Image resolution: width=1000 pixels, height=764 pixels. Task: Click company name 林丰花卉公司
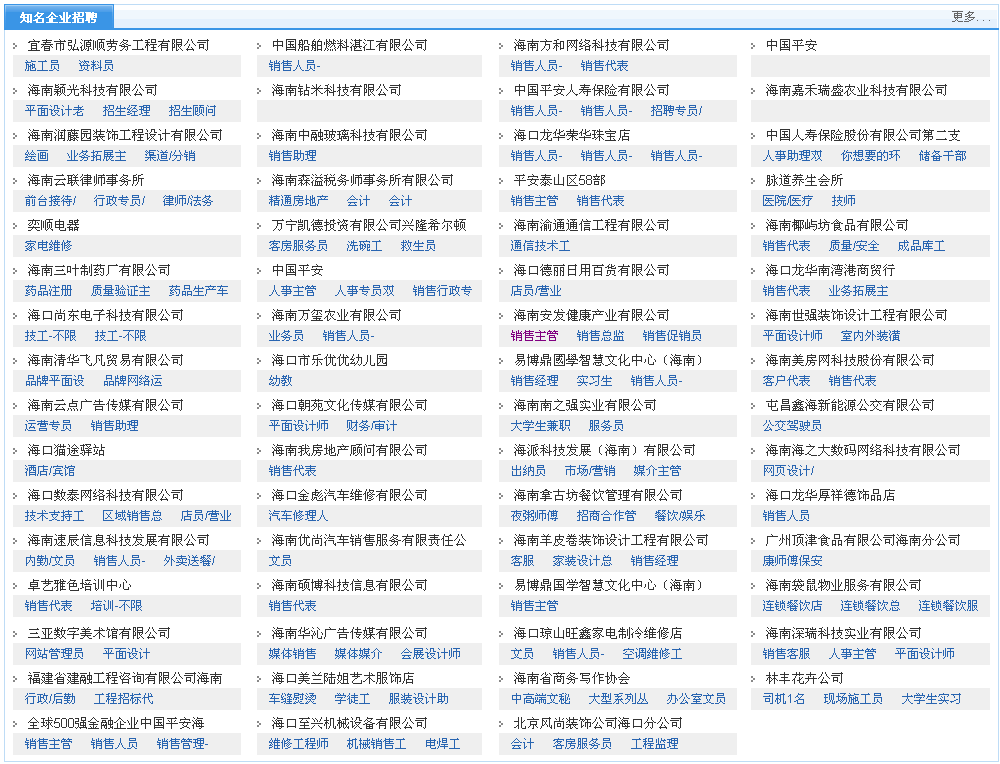point(804,678)
